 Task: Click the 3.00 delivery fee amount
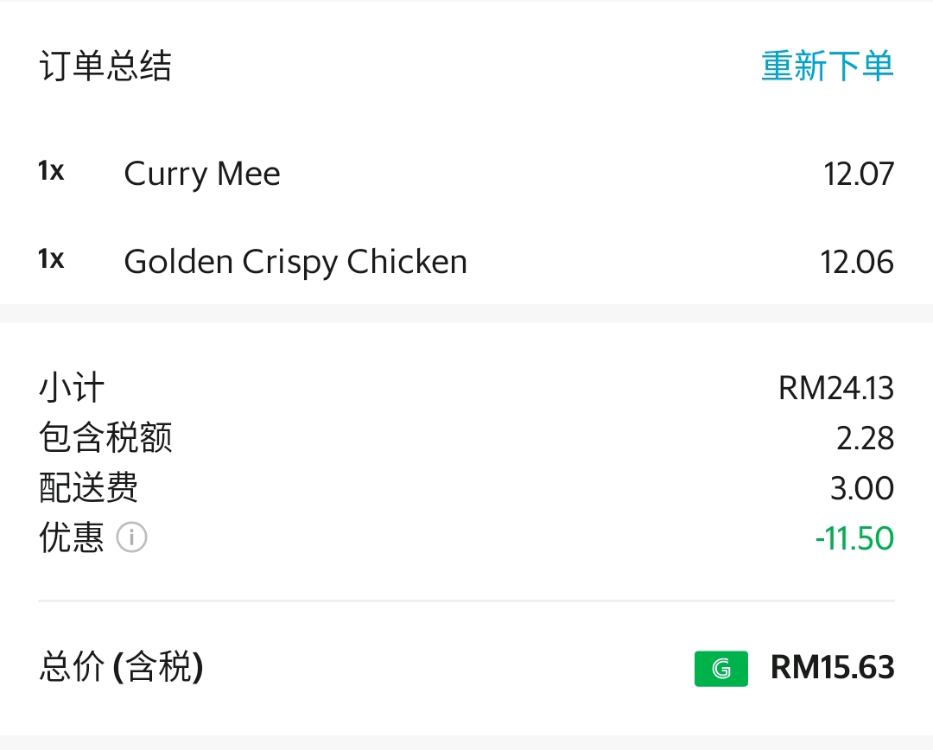862,488
